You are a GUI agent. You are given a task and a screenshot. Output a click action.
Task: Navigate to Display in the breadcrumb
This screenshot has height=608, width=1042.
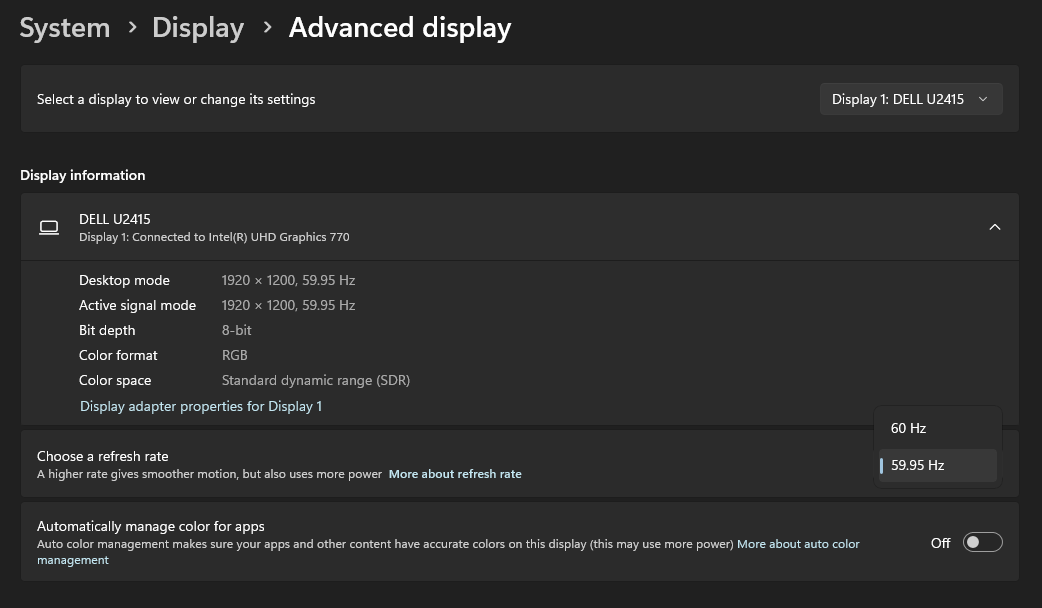tap(198, 28)
